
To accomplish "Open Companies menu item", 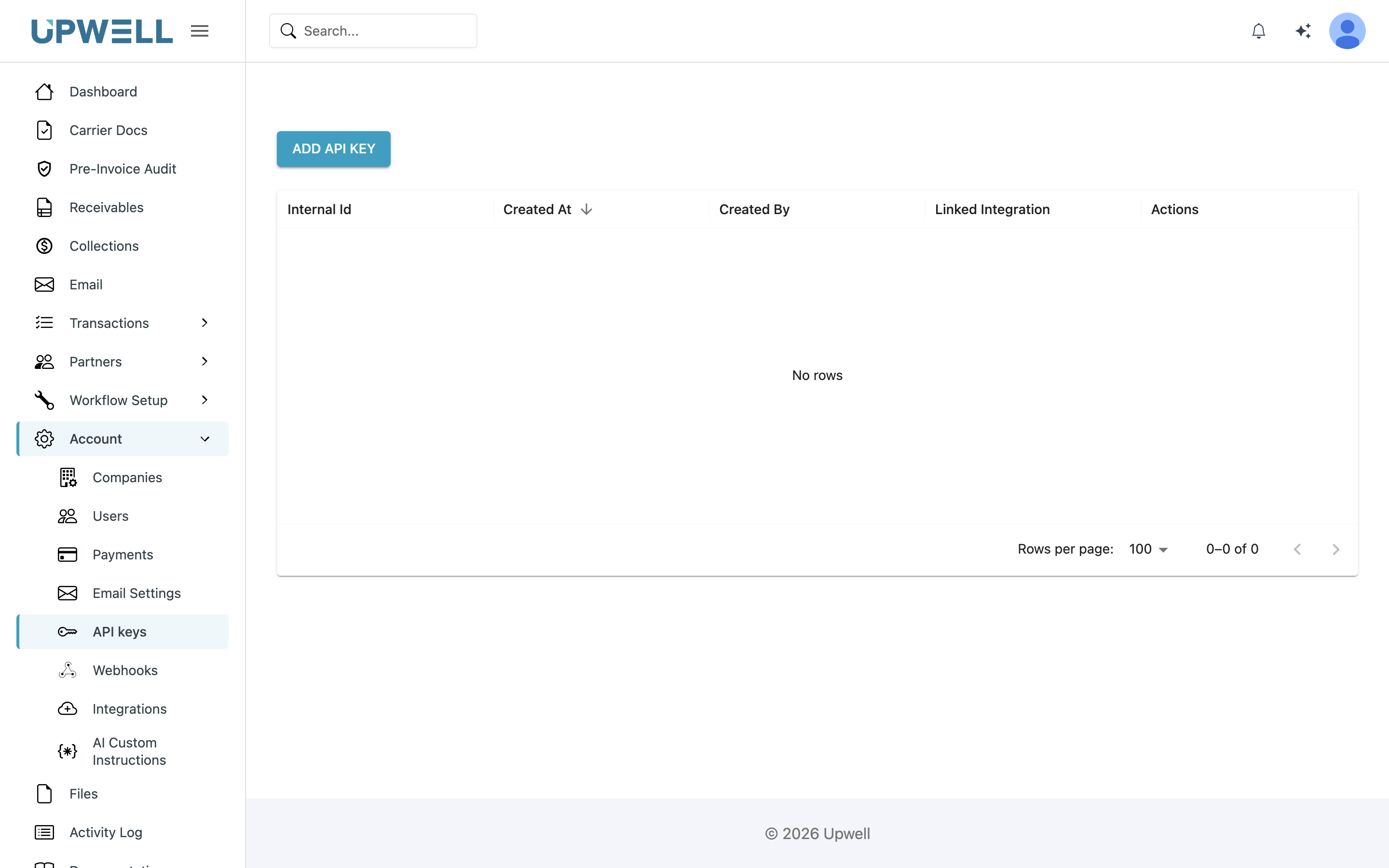I will click(x=123, y=477).
